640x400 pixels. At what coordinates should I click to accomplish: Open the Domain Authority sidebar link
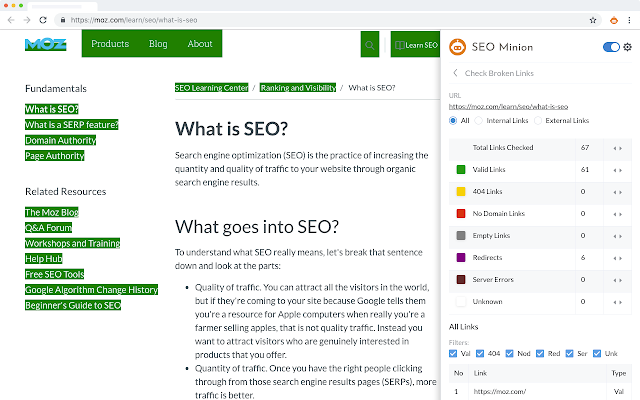click(x=60, y=141)
